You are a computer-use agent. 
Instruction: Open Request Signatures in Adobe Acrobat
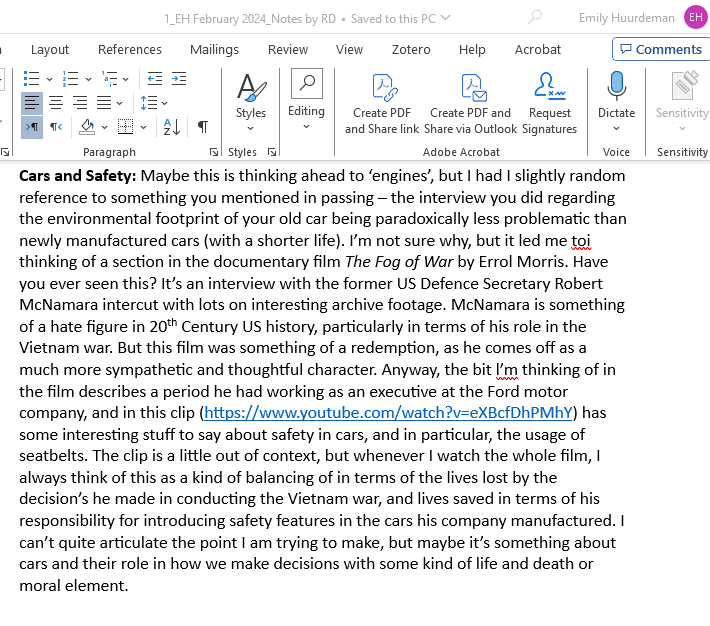(x=549, y=105)
